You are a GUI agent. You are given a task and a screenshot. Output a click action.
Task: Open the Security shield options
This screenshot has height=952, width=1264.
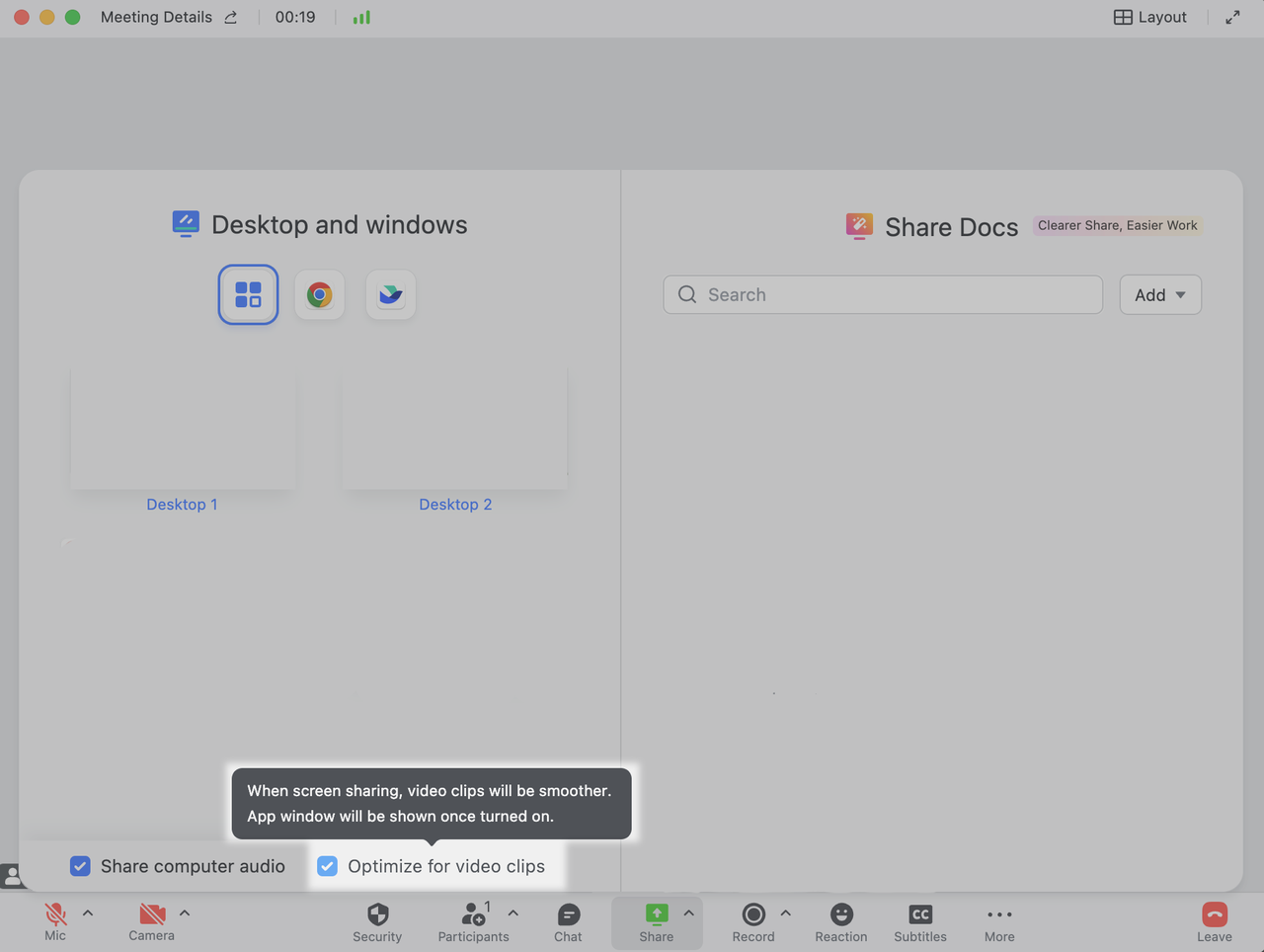tap(377, 920)
